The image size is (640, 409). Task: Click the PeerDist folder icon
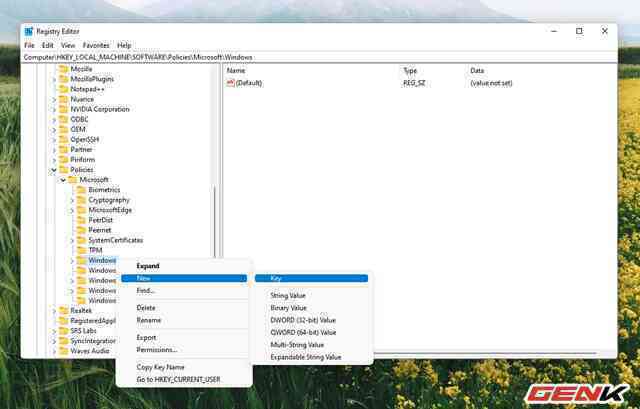point(82,220)
